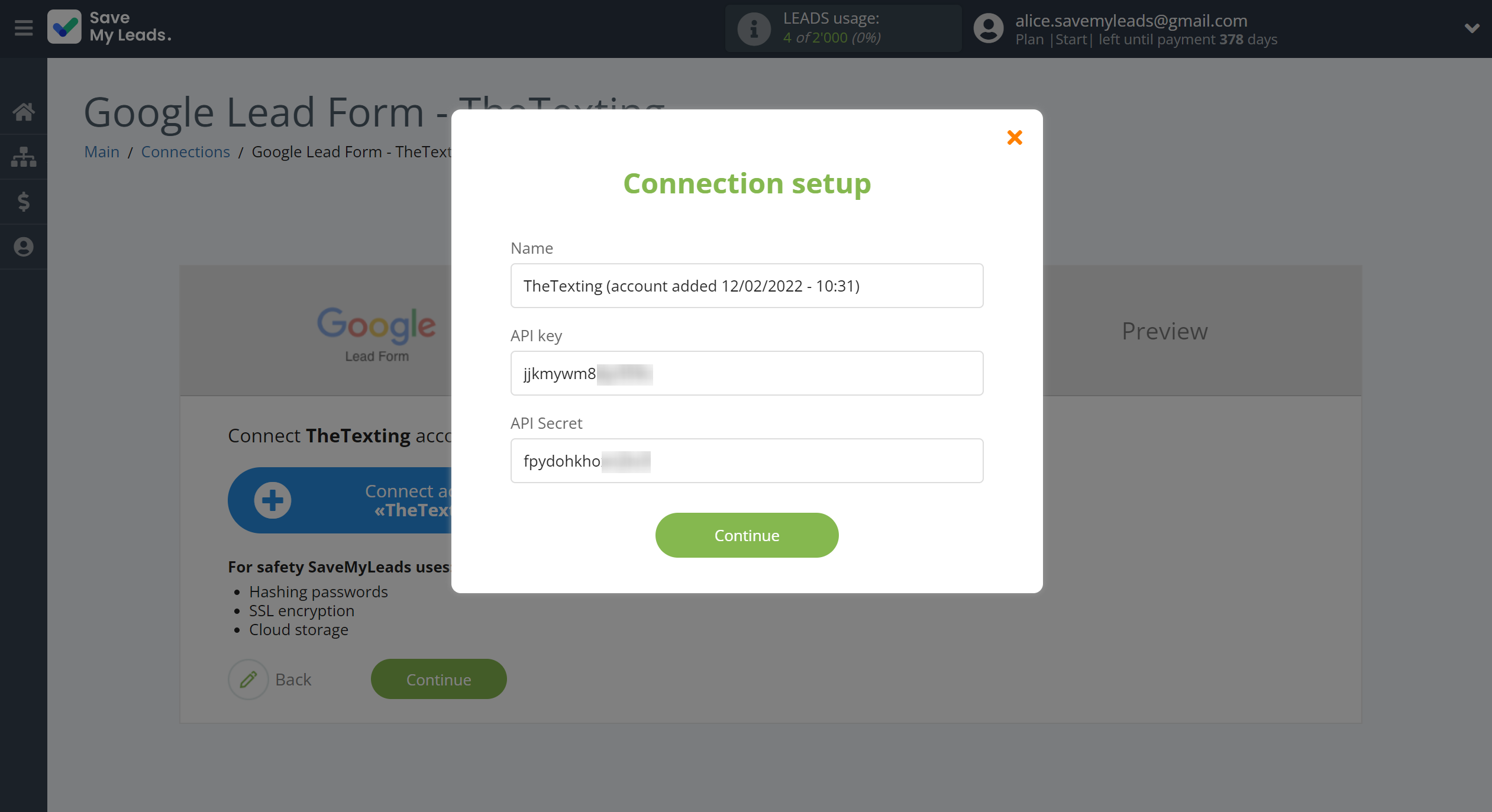Click the SaveMyLeads logo checkmark icon
Image resolution: width=1492 pixels, height=812 pixels.
pyautogui.click(x=65, y=27)
